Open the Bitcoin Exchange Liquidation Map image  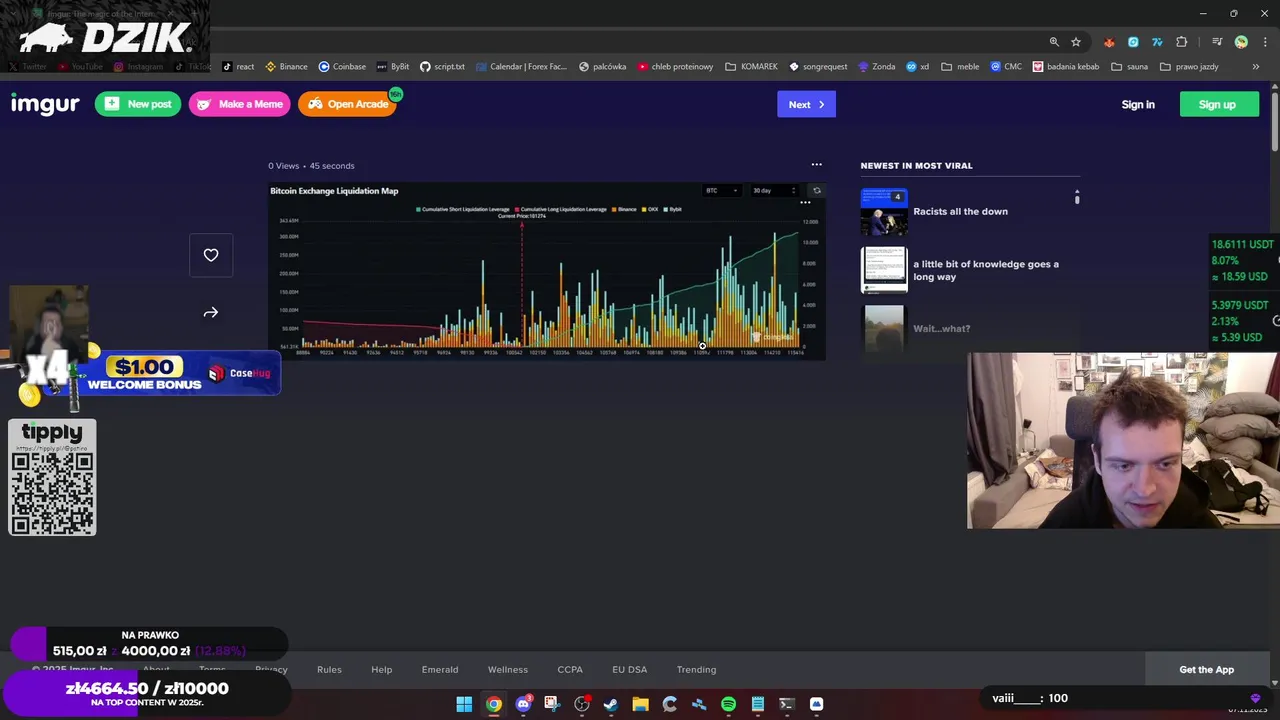coord(547,271)
